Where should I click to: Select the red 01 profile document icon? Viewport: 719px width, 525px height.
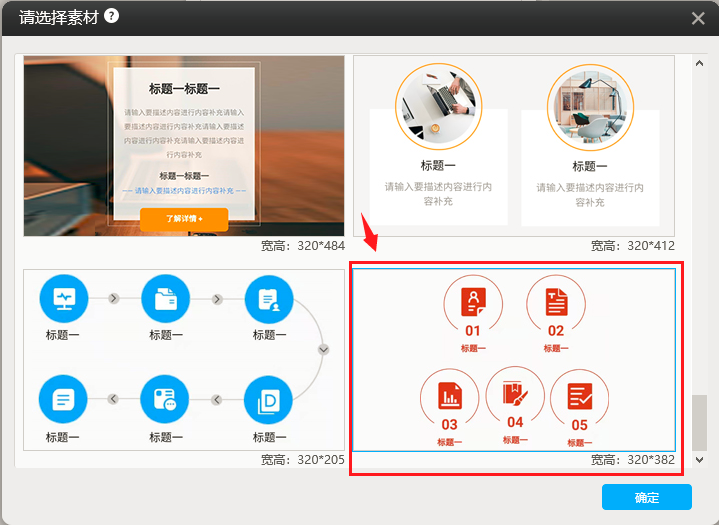coord(473,301)
